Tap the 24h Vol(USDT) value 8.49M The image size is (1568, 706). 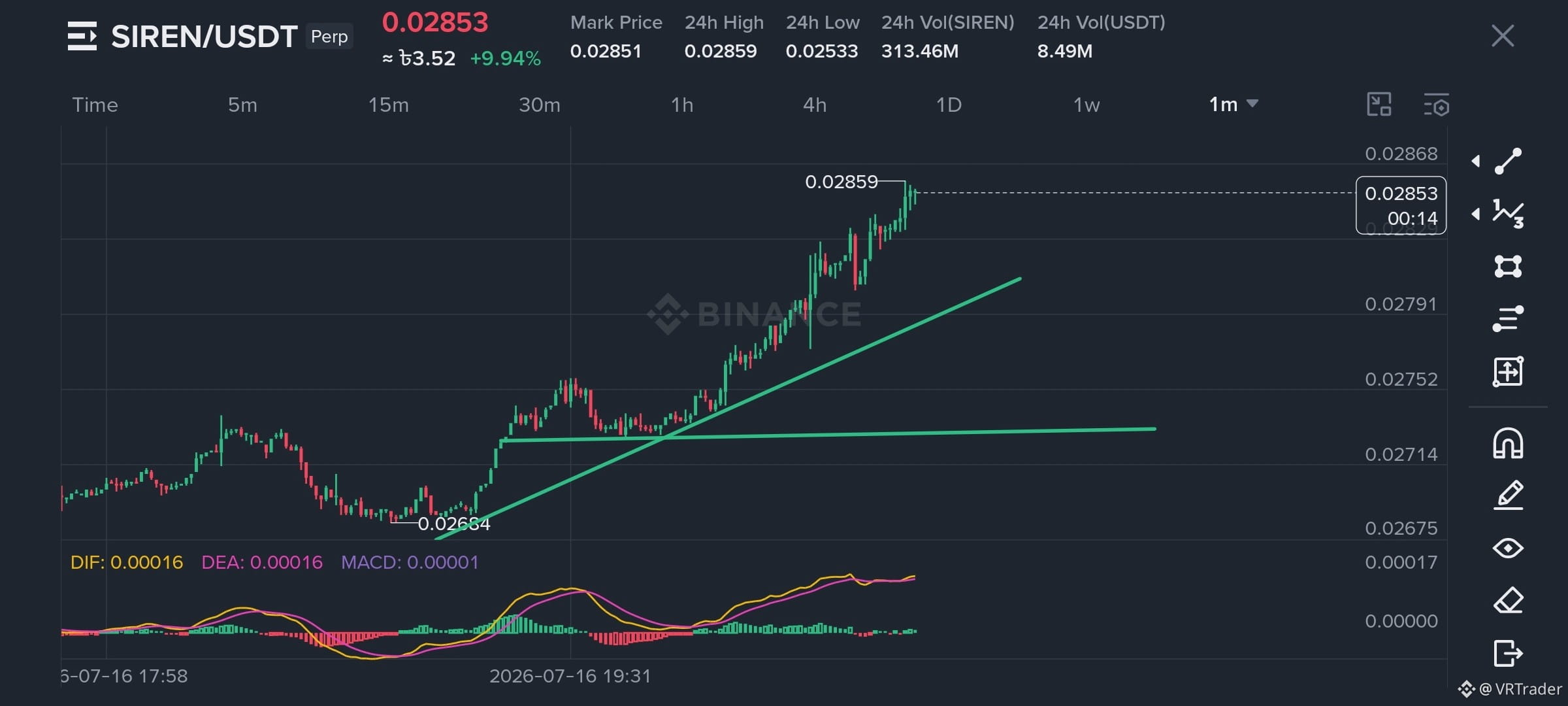coord(1064,51)
